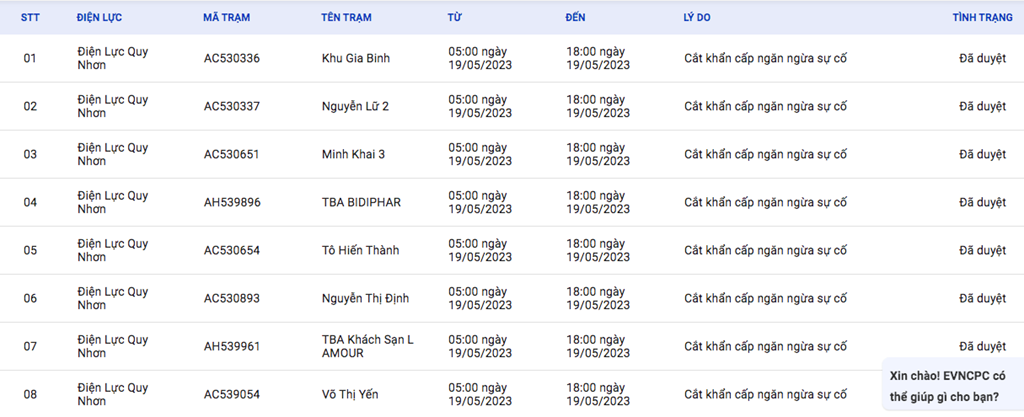Select the Nguyễn Thị Định station name
The width and height of the screenshot is (1024, 417).
(x=365, y=298)
